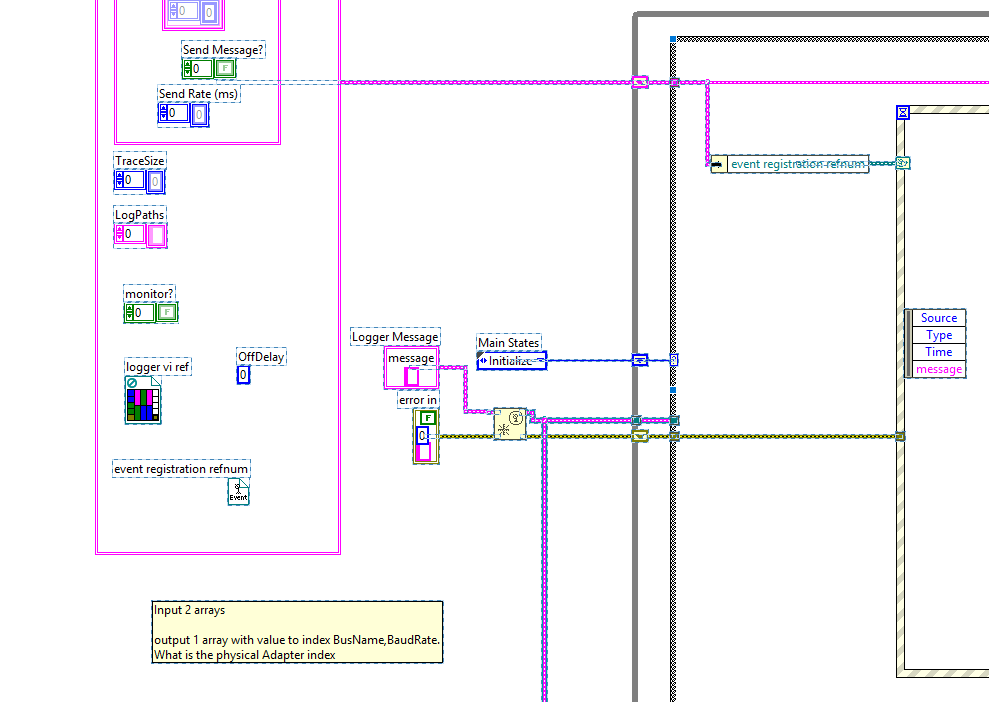Click the yellow comment about Input 2 arrays
This screenshot has width=989, height=702.
(x=295, y=631)
